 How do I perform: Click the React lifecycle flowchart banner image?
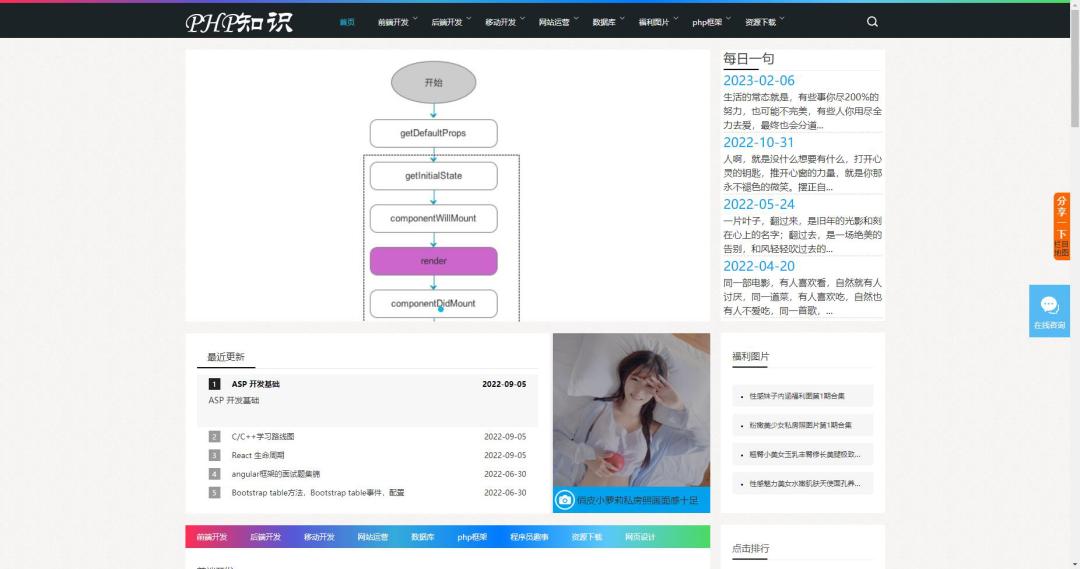(x=448, y=185)
